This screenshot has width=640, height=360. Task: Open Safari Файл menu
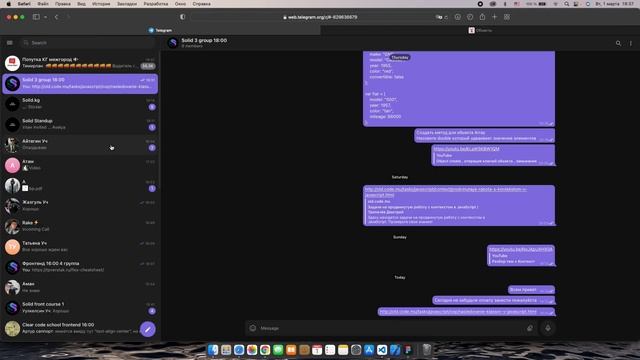point(43,4)
